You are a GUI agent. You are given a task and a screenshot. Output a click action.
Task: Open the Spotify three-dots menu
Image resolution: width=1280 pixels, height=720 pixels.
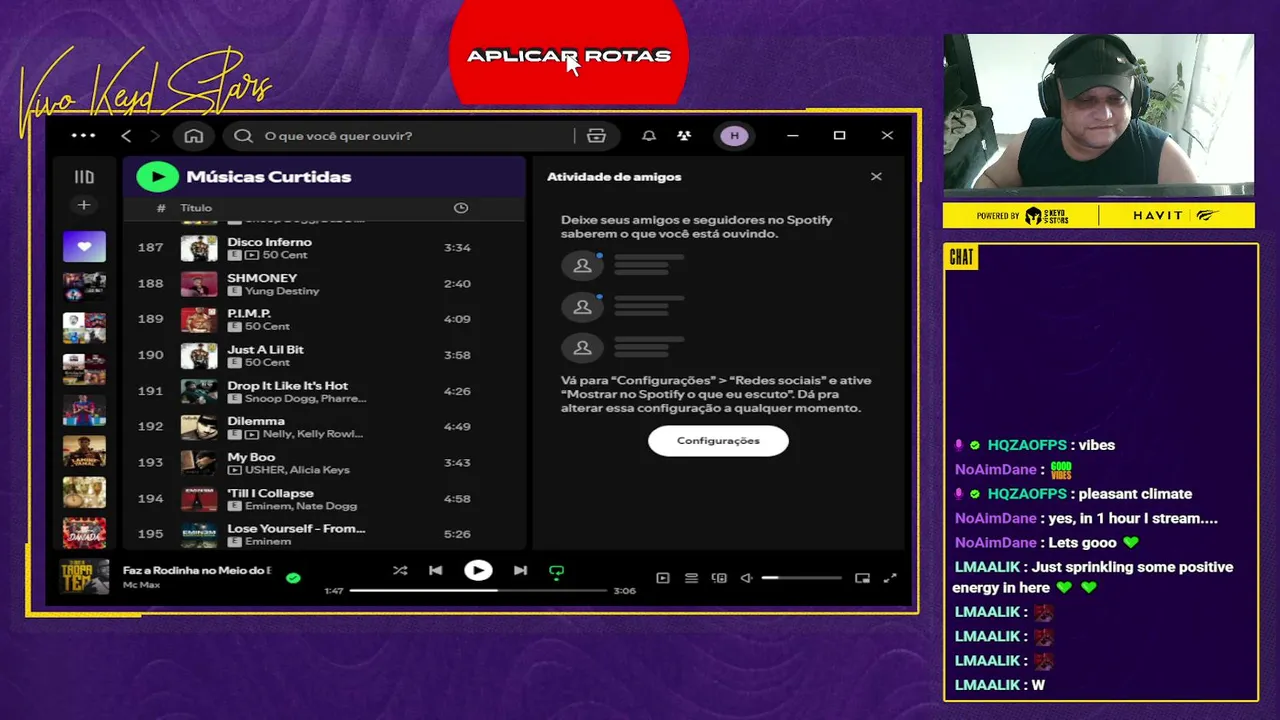[84, 136]
